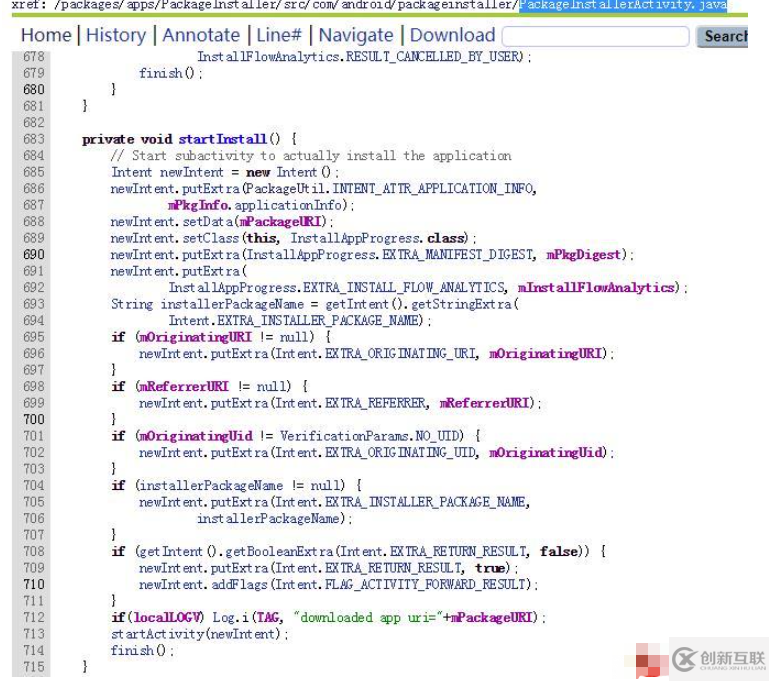The height and width of the screenshot is (681, 769).
Task: Click the "downloaded app uri=" string
Action: coord(368,617)
